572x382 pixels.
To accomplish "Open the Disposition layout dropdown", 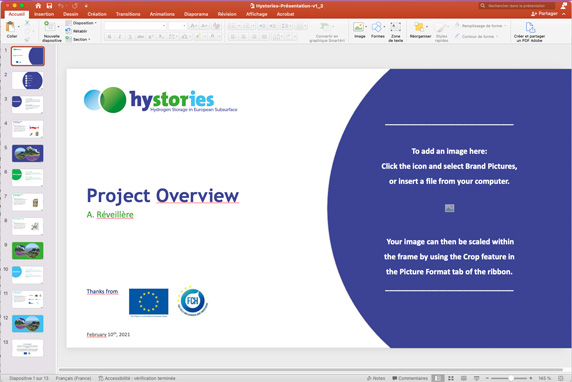I will tap(81, 23).
